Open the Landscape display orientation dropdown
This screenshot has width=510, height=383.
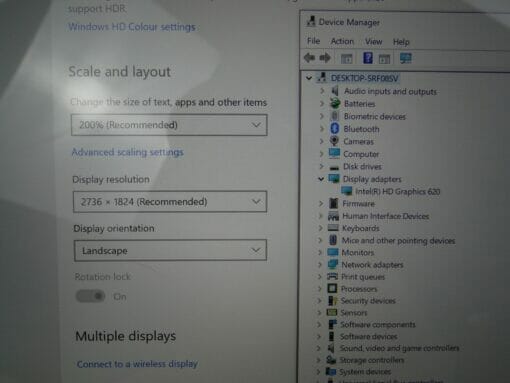click(170, 250)
